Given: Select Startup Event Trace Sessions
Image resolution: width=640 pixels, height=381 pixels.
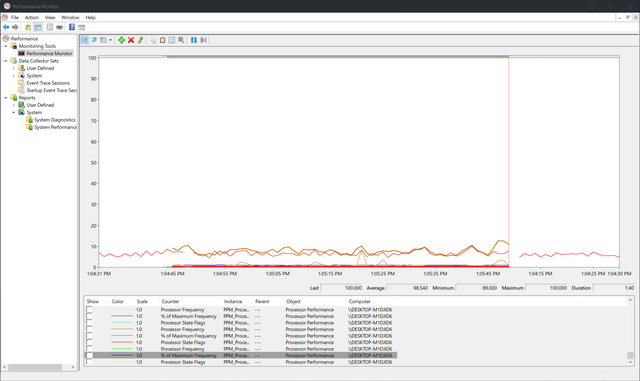Looking at the screenshot, I should 51,90.
